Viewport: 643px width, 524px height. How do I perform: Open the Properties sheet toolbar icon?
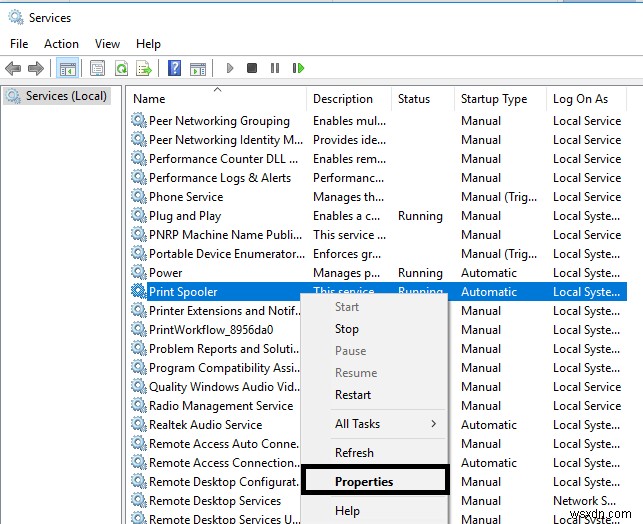[x=97, y=68]
